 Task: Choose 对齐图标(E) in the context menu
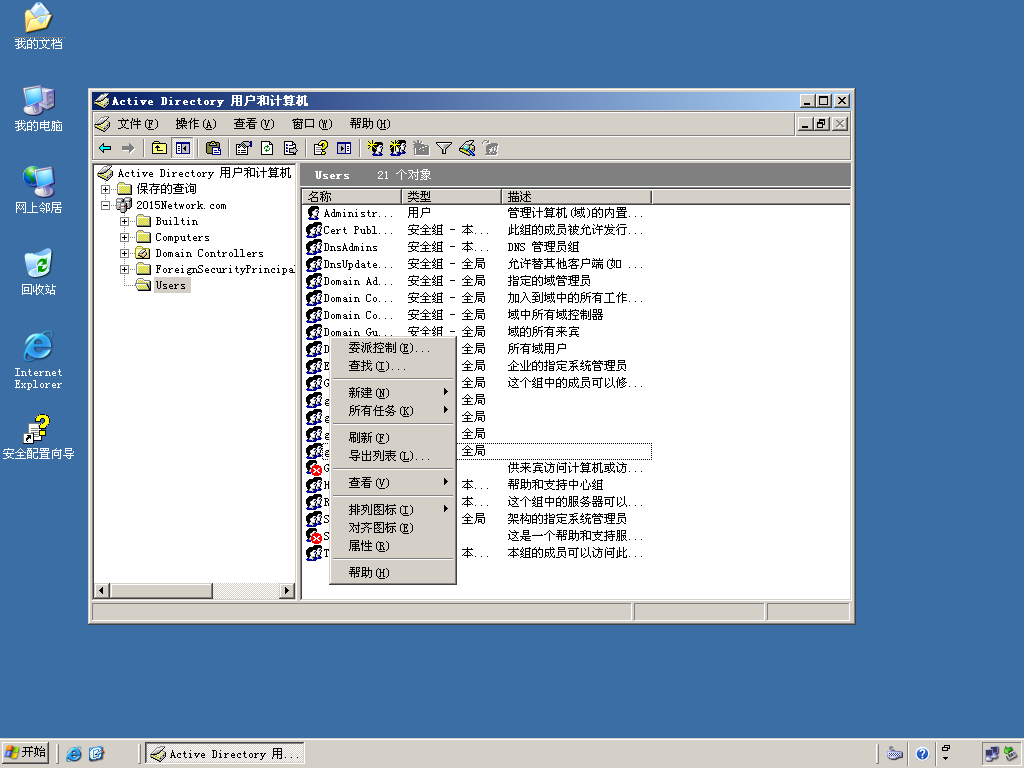coord(392,528)
